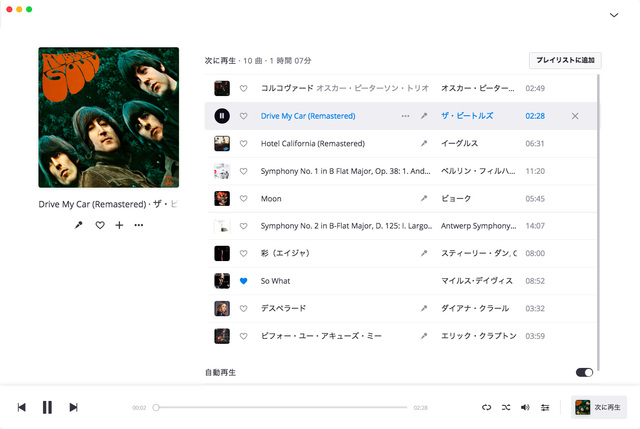
Task: Toggle the 自動再生 autoplay switch
Action: click(584, 372)
